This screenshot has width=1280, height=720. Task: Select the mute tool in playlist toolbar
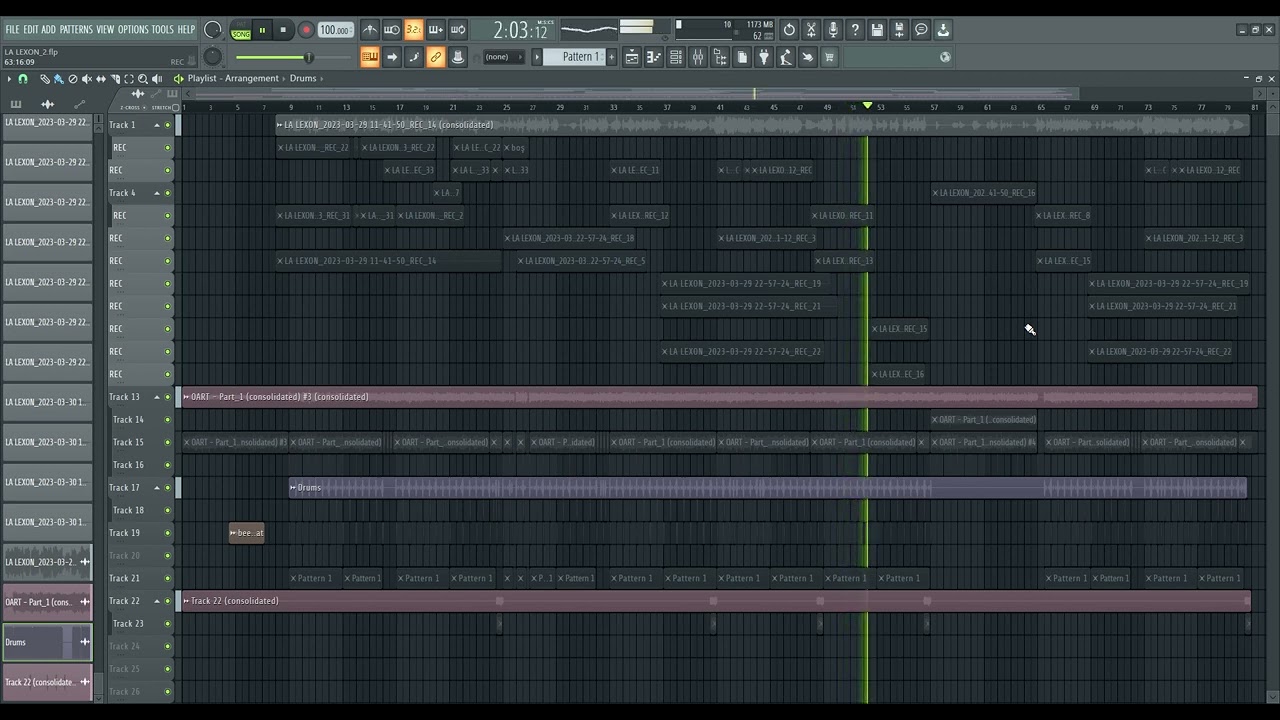[x=86, y=78]
